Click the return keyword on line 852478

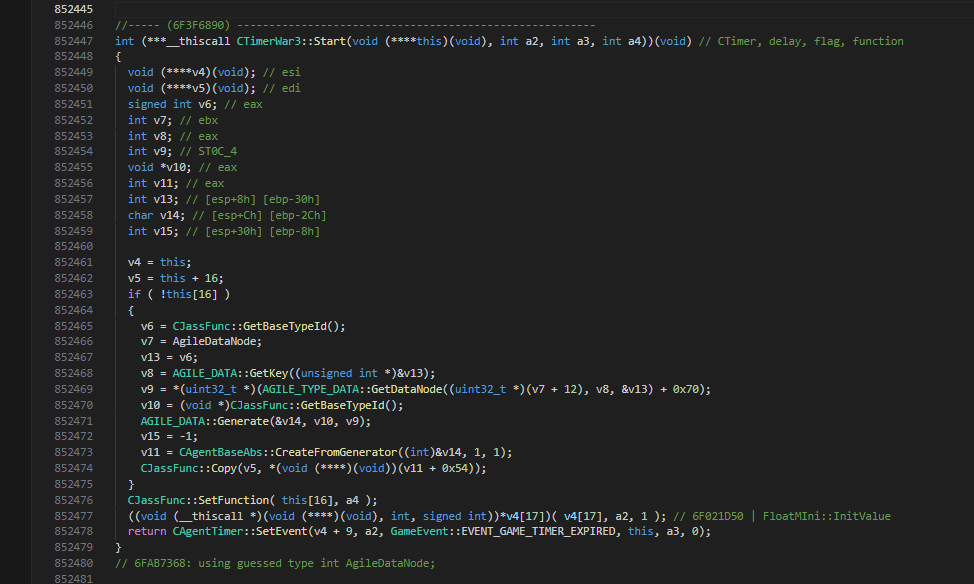(x=147, y=531)
